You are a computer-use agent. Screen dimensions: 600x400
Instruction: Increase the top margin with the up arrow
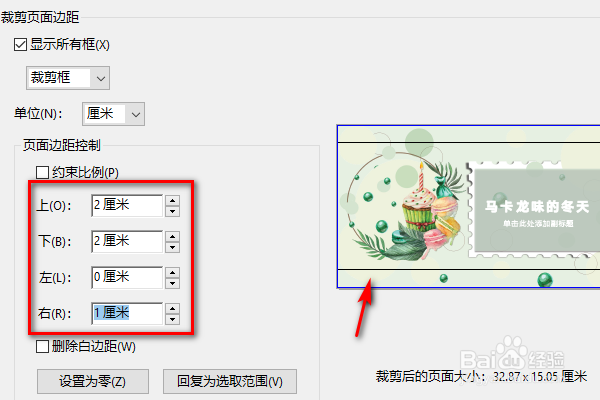(173, 201)
